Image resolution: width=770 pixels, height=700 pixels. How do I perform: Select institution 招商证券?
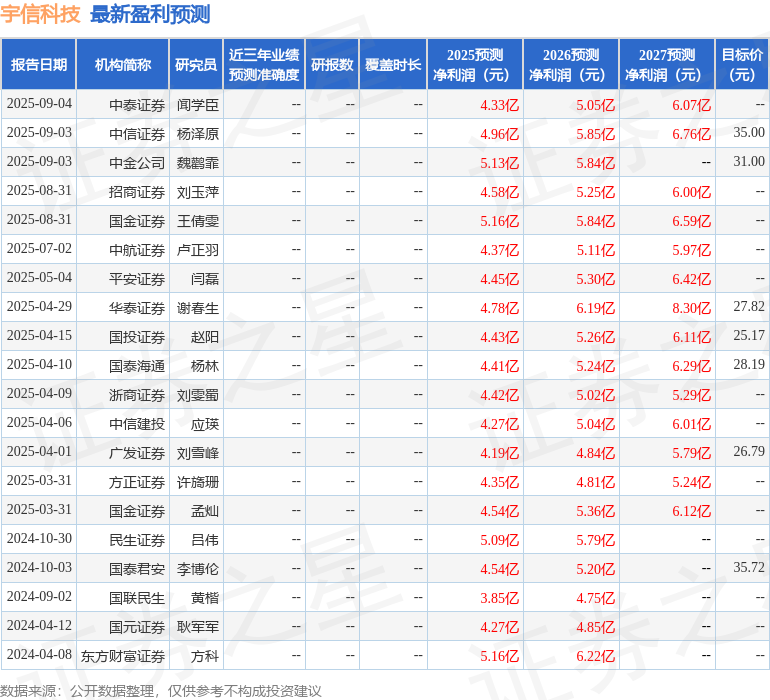pos(137,192)
